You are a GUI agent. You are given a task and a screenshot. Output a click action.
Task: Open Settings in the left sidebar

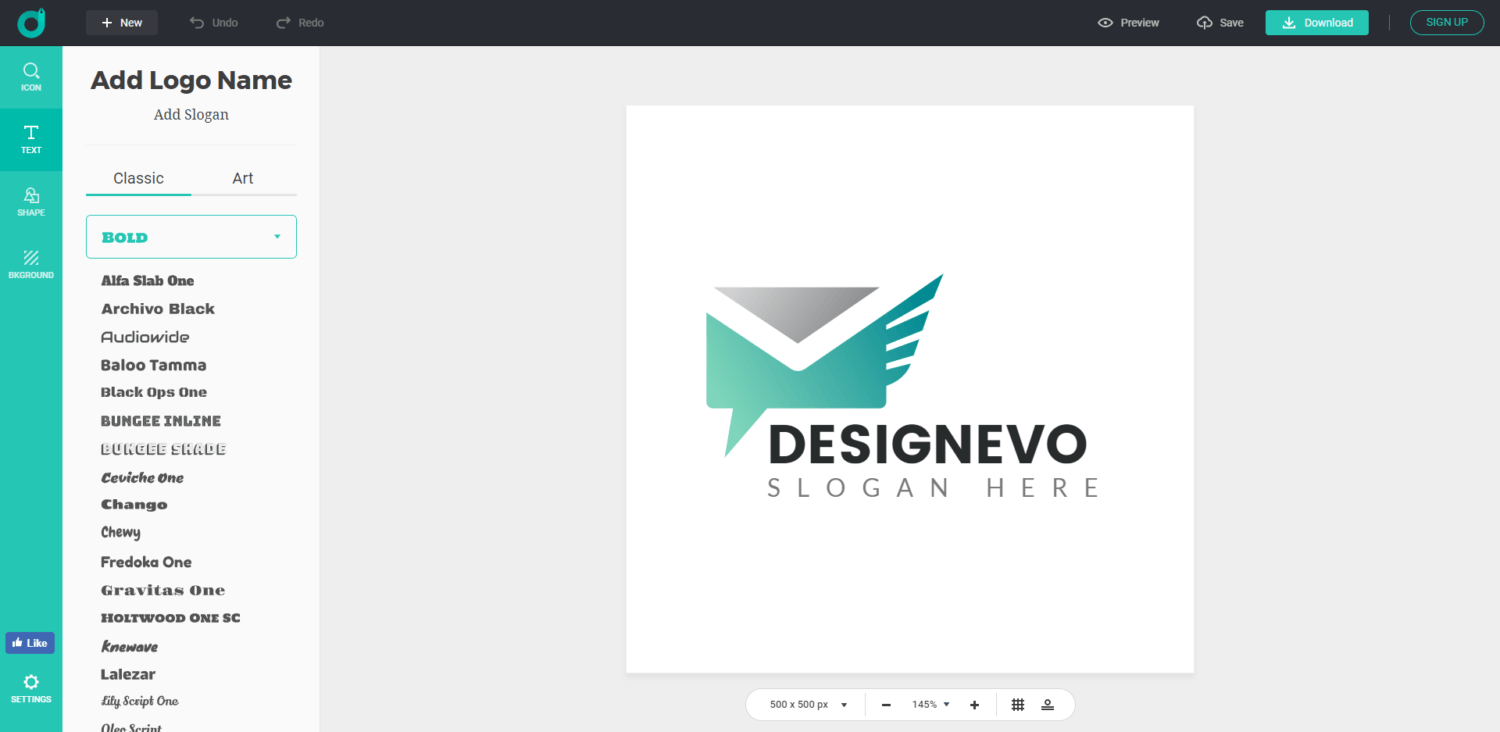coord(31,688)
